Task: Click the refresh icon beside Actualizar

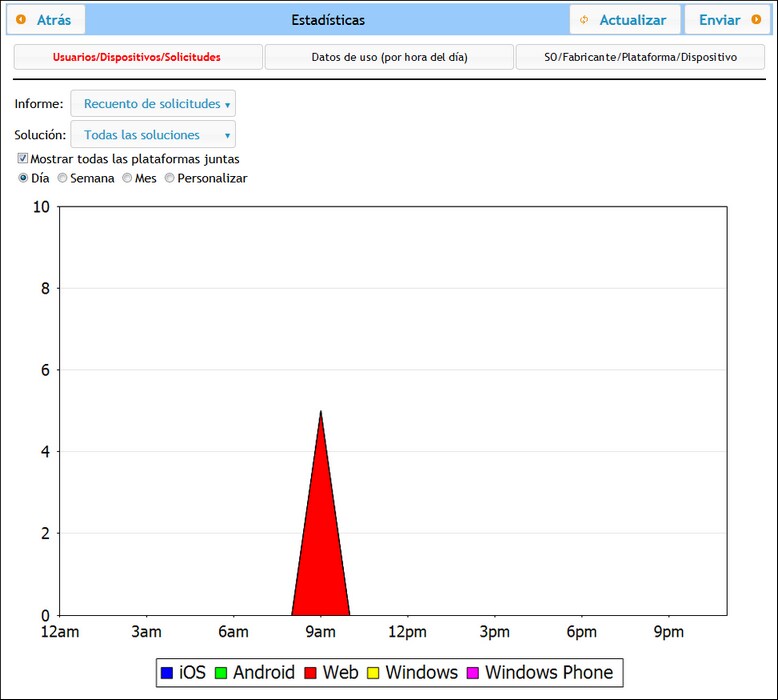Action: click(x=585, y=20)
